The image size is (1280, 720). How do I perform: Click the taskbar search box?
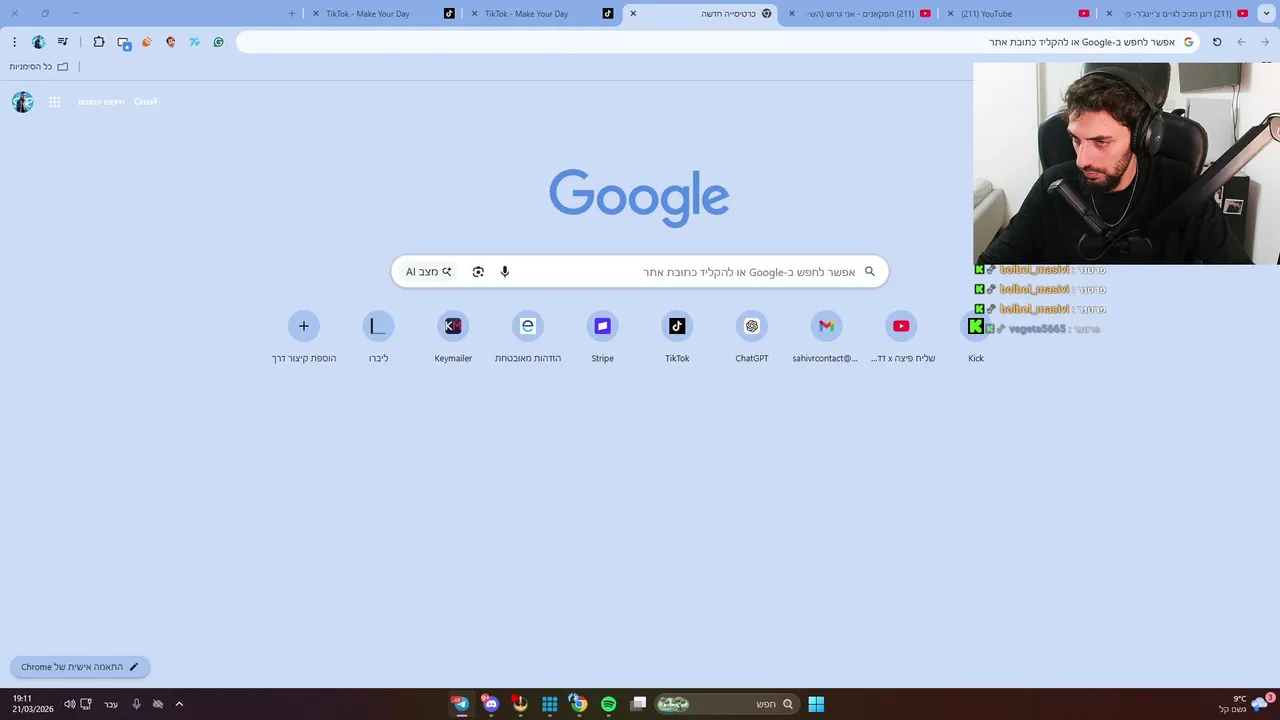pos(726,704)
